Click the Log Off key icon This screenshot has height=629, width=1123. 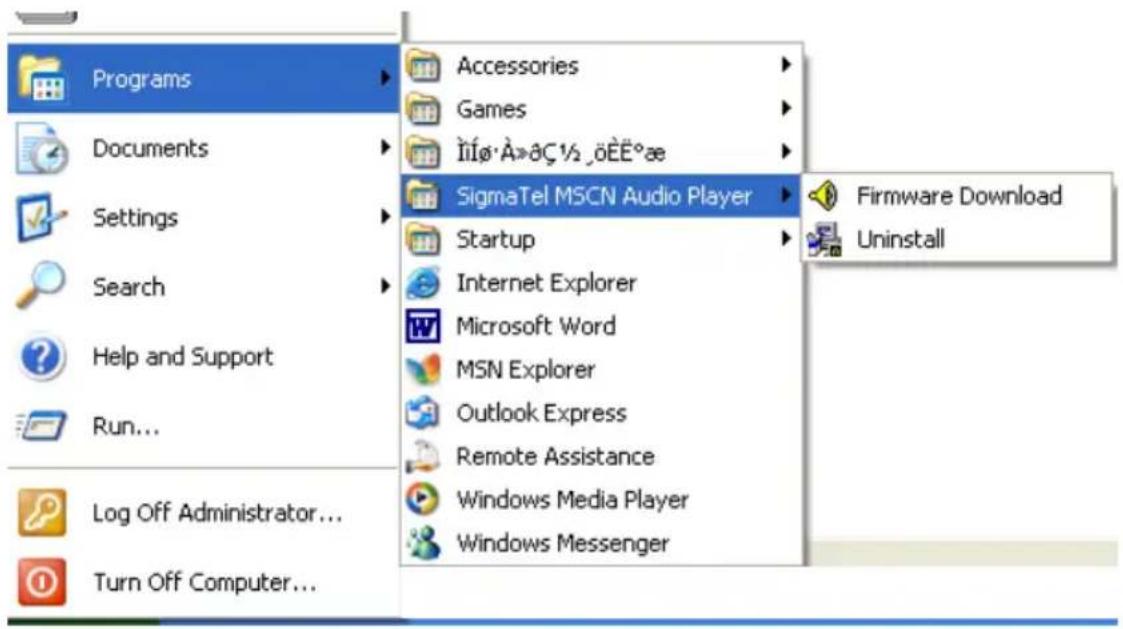point(42,512)
